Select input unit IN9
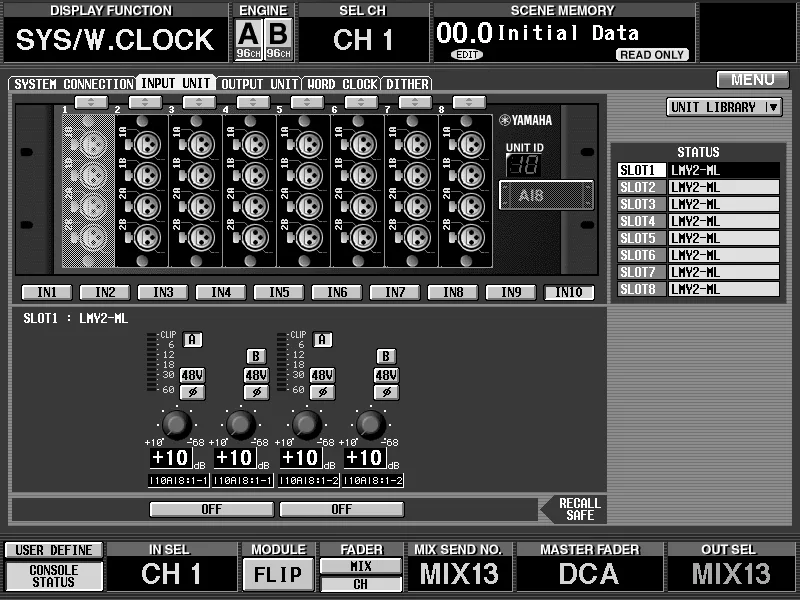Viewport: 800px width, 600px height. coord(511,292)
